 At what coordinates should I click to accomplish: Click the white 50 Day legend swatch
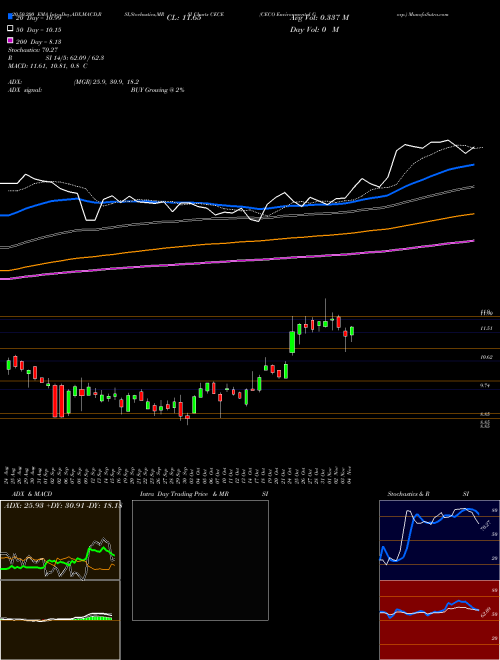10,29
